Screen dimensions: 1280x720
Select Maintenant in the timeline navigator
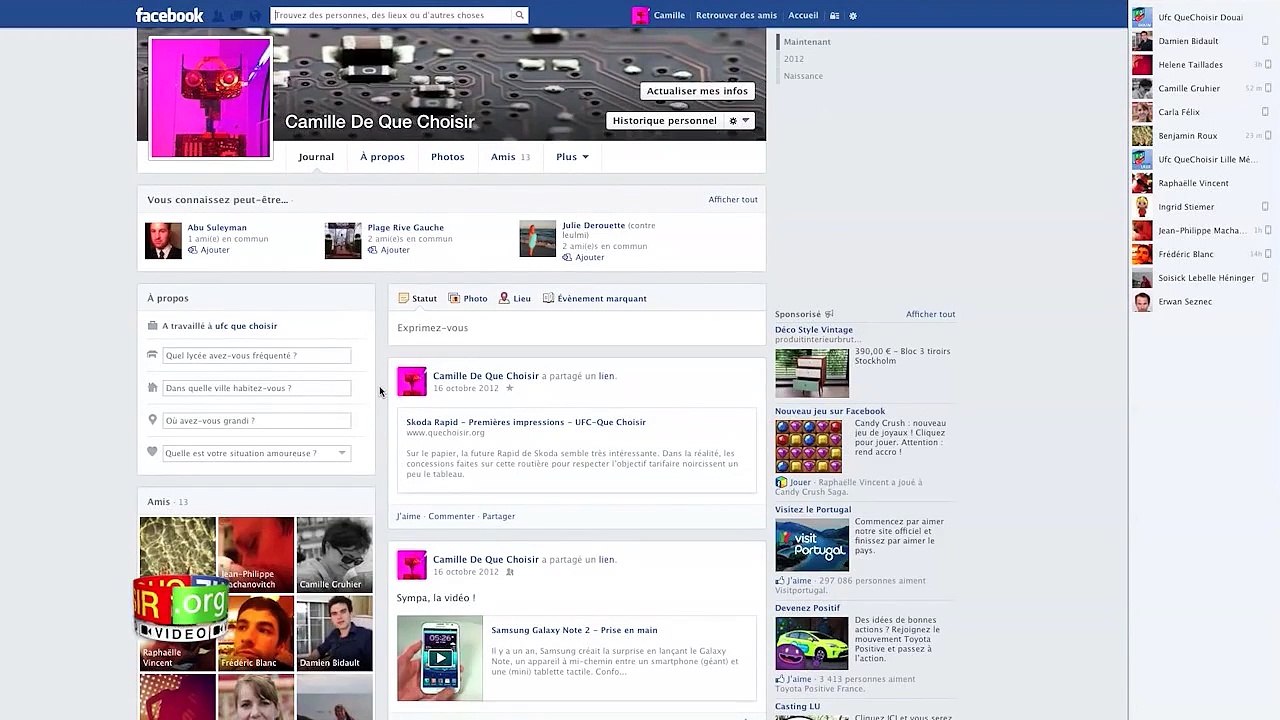click(x=807, y=42)
